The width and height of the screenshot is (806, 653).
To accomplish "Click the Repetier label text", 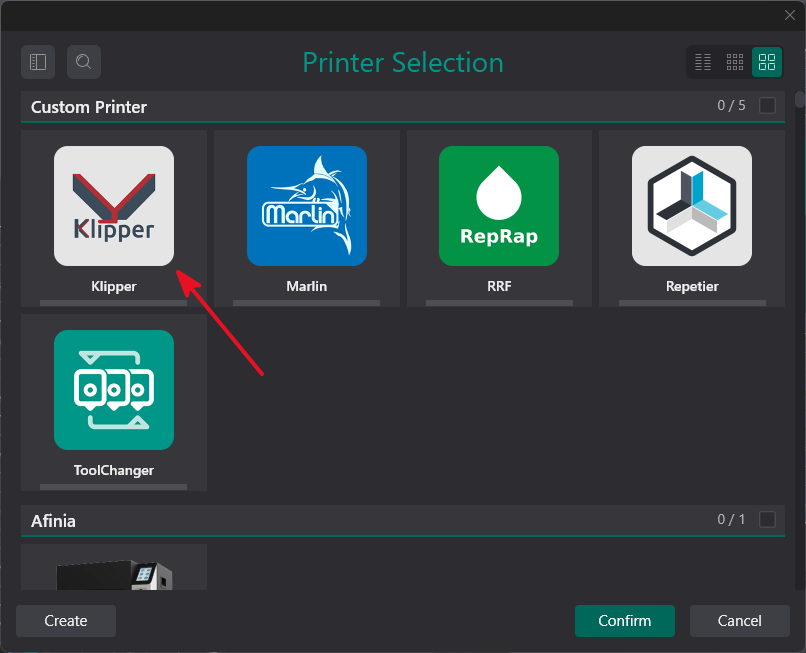I will [x=692, y=286].
